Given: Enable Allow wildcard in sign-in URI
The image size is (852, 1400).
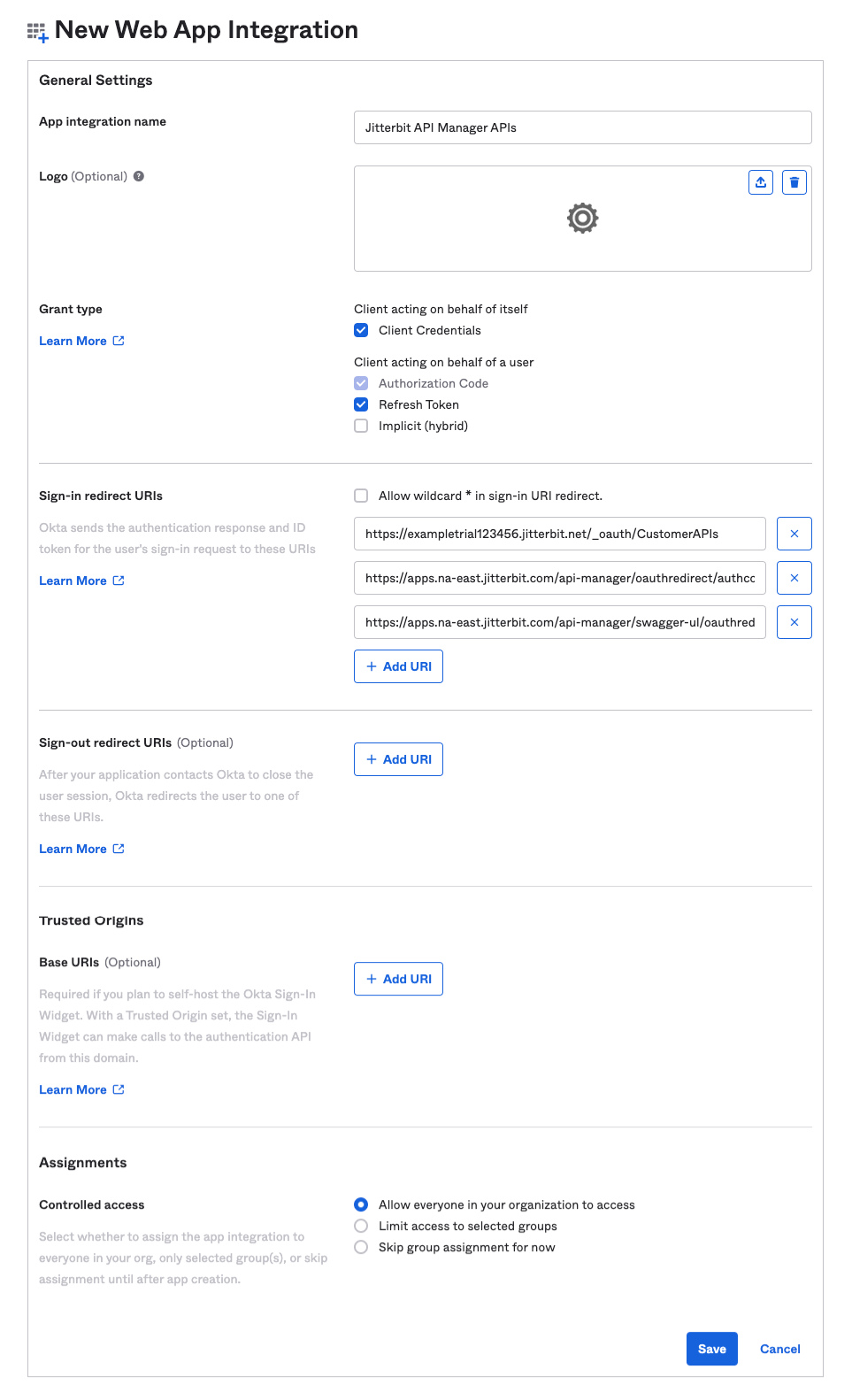Looking at the screenshot, I should (x=361, y=496).
